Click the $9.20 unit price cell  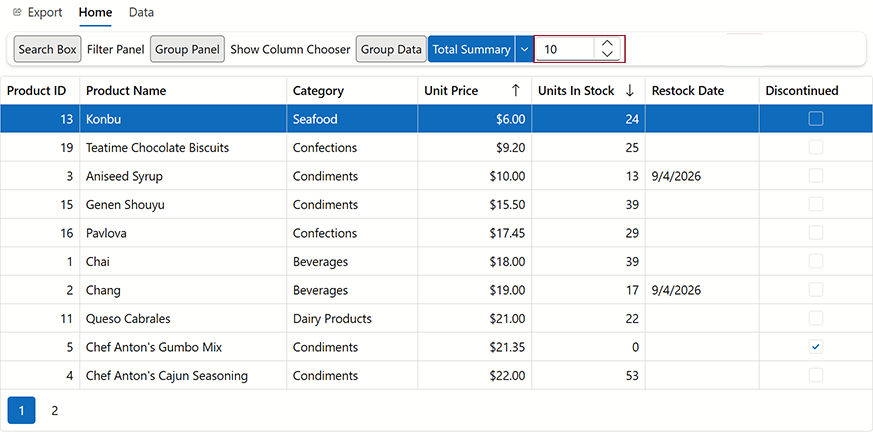pyautogui.click(x=475, y=147)
